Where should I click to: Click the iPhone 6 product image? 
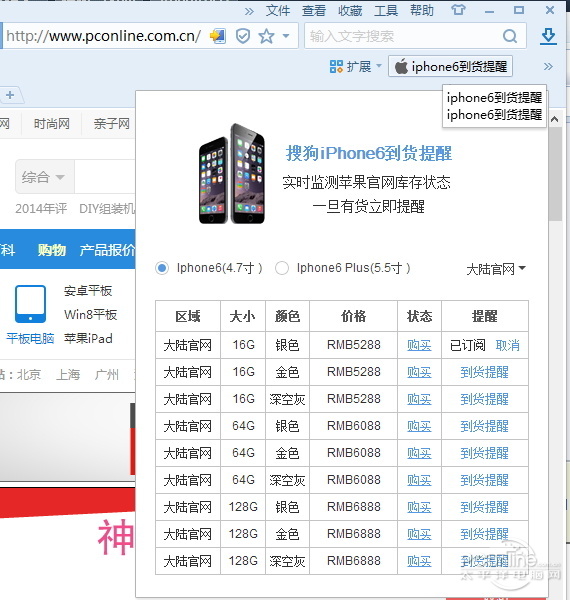coord(231,174)
